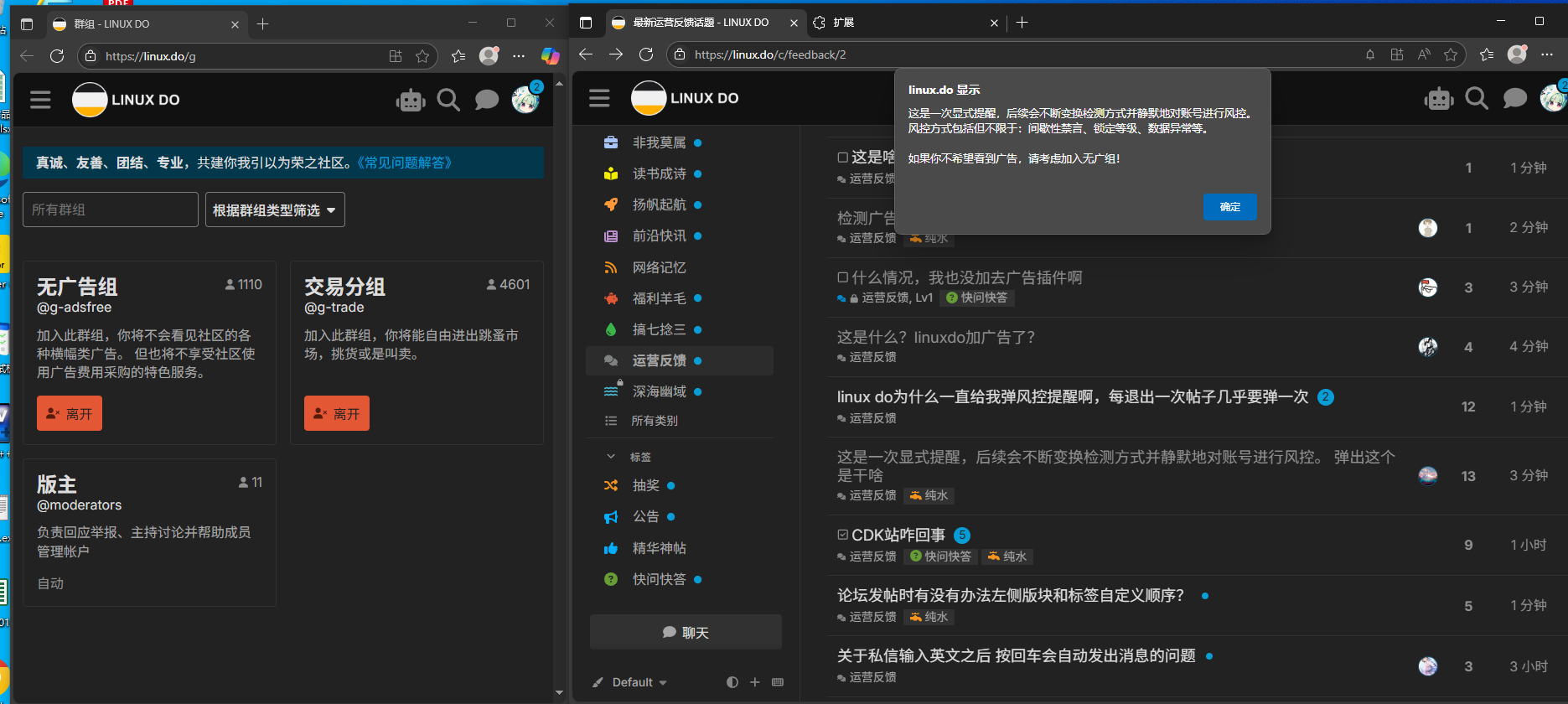Open the Default theme dropdown in sidebar footer
The width and height of the screenshot is (1568, 704).
[639, 682]
